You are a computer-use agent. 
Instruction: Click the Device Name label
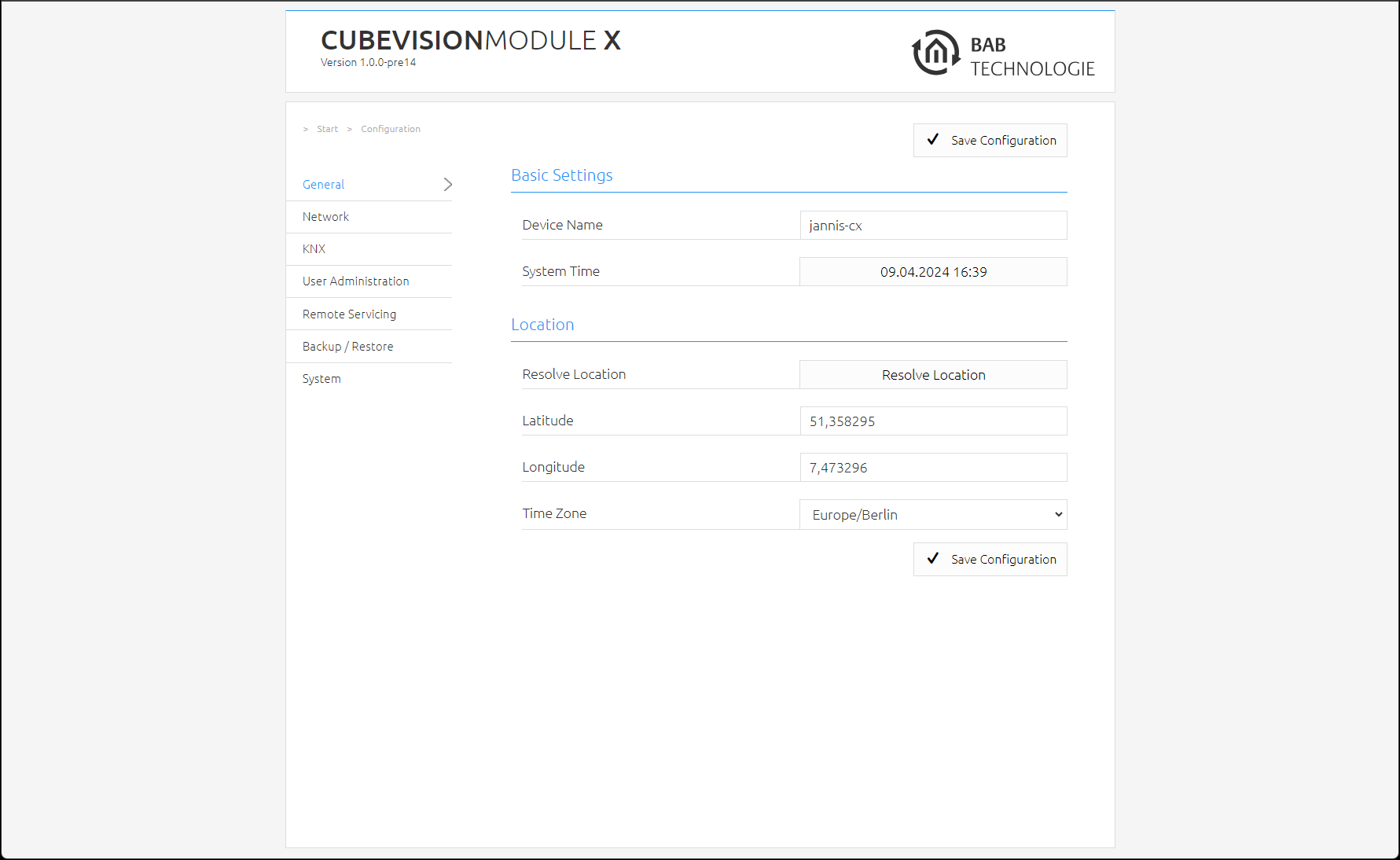coord(562,225)
